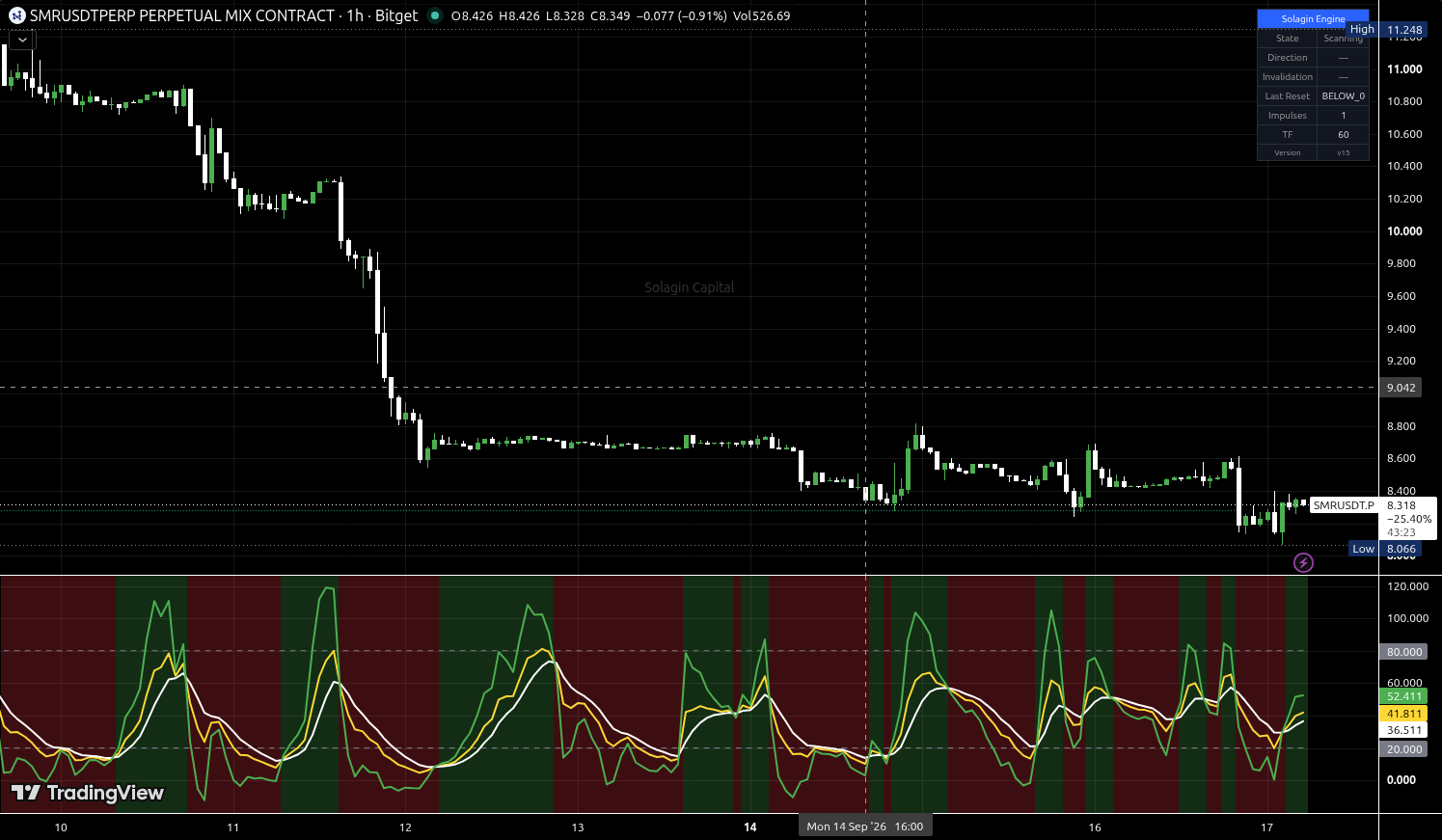Screen dimensions: 1442x840
Task: Click the BELOW_0 value cell
Action: click(x=1343, y=96)
